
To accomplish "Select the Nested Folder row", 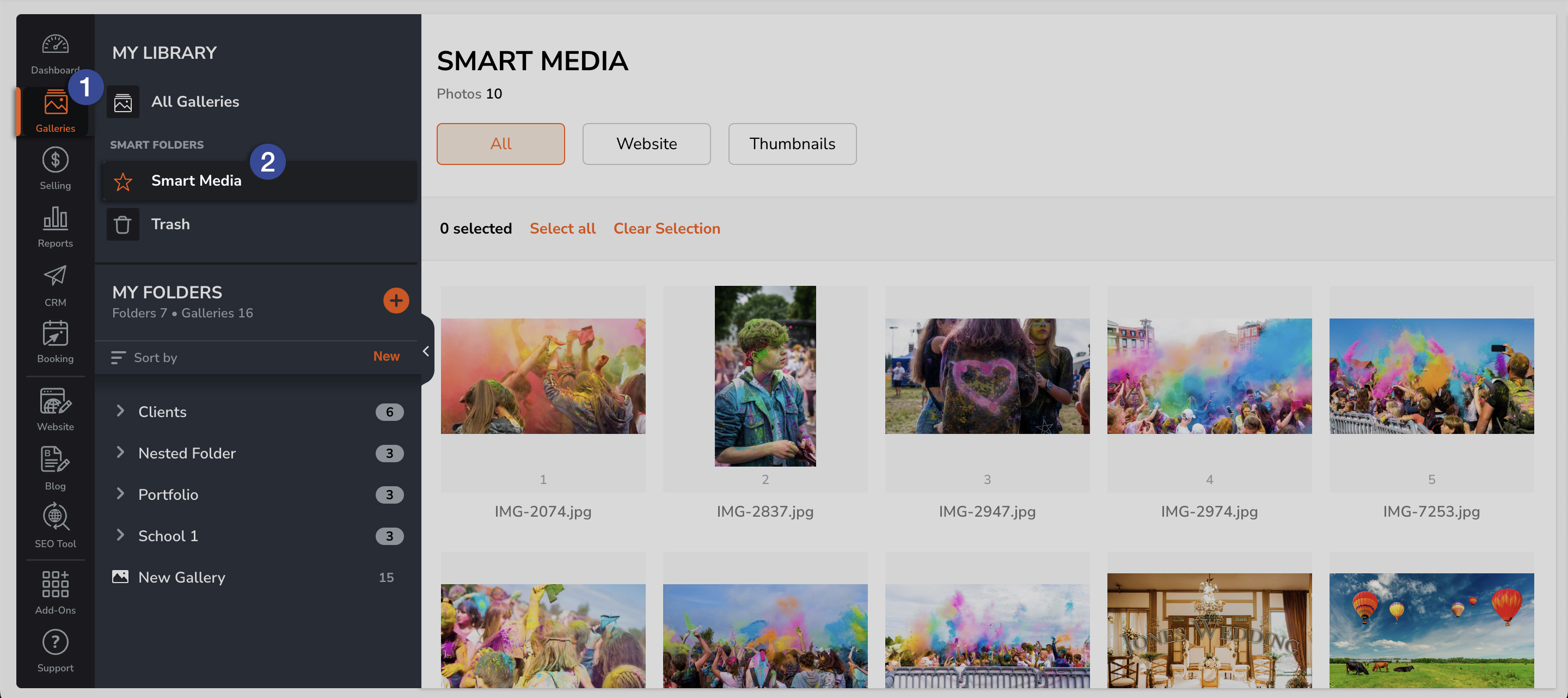I will [x=257, y=453].
